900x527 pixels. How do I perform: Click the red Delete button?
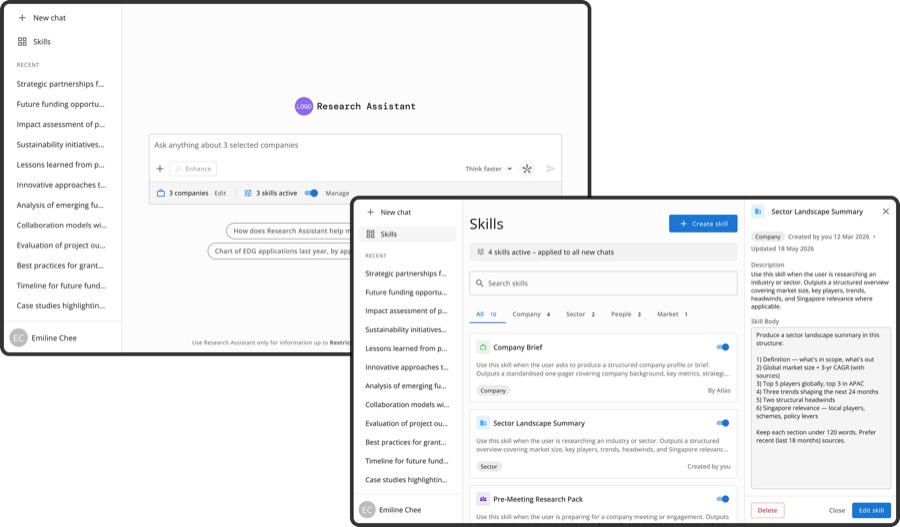point(767,510)
